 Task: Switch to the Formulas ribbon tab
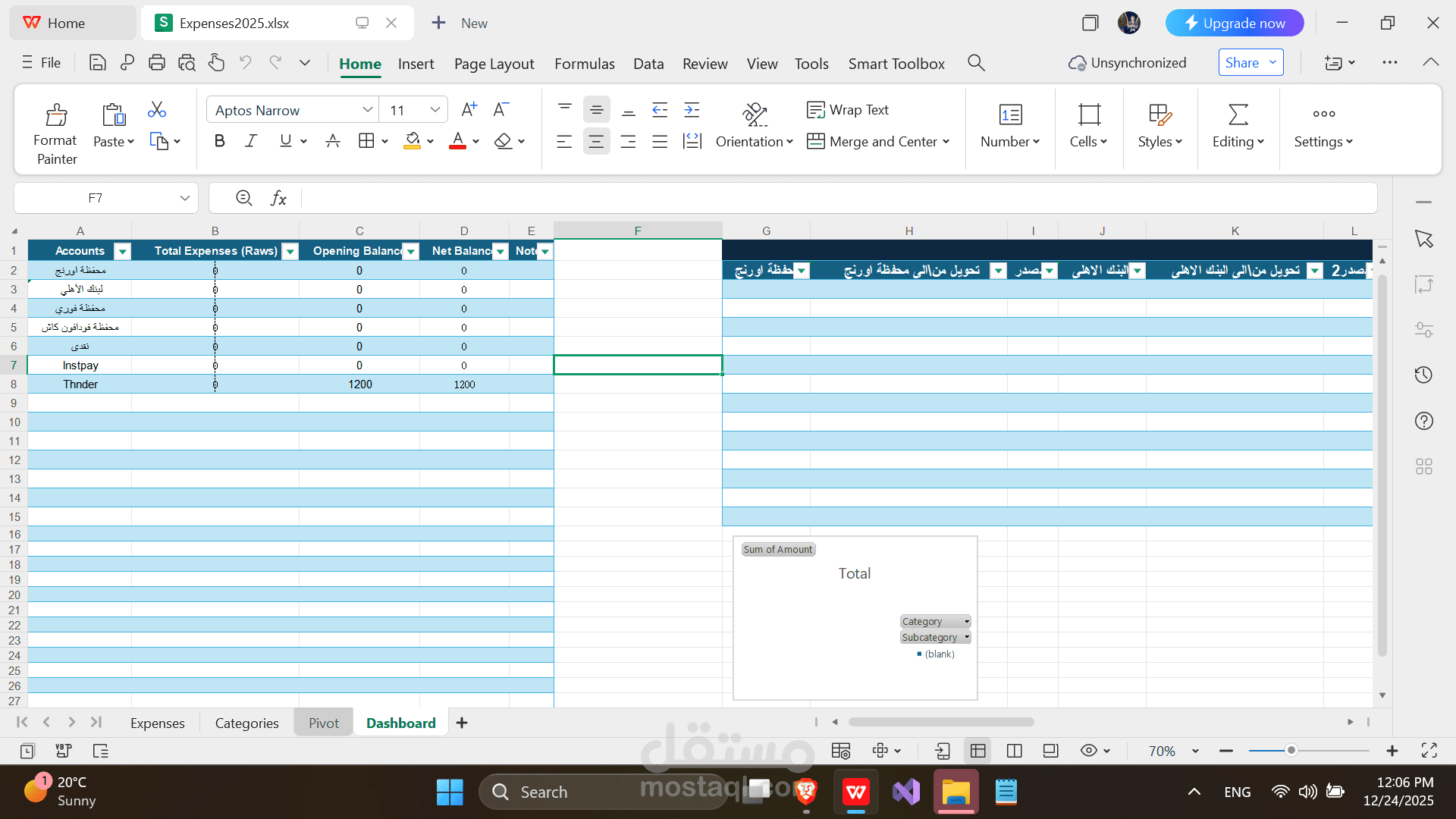tap(584, 64)
